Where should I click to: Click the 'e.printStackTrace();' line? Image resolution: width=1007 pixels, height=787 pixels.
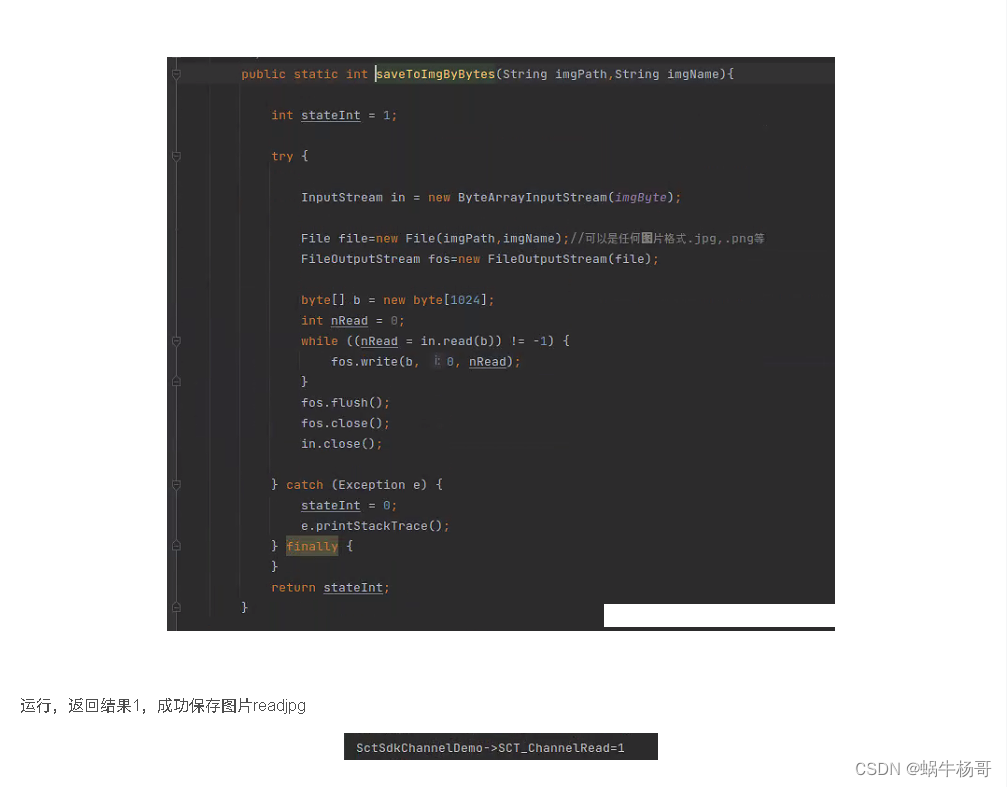click(x=375, y=526)
